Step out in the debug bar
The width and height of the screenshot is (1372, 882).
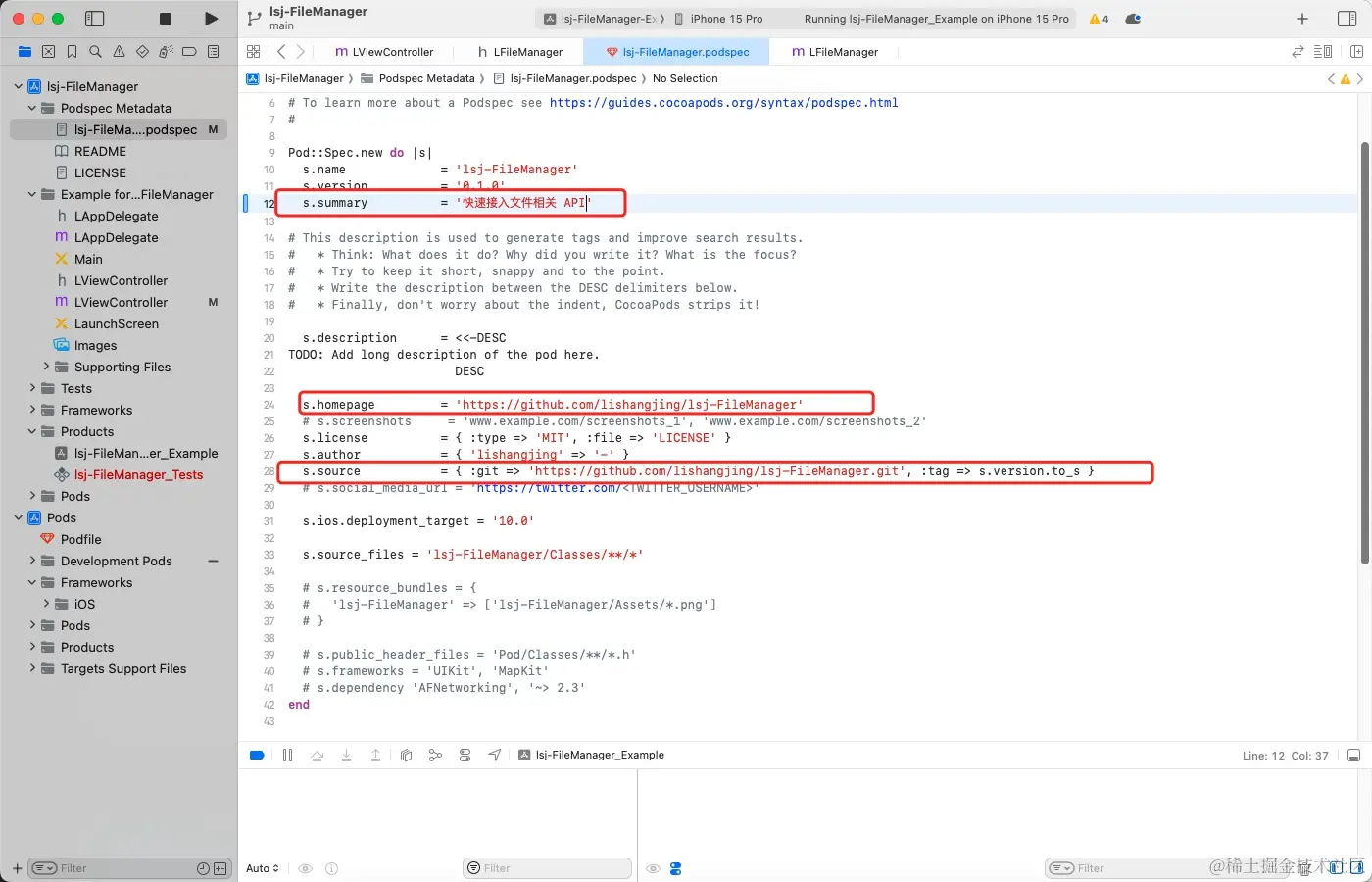pyautogui.click(x=375, y=755)
